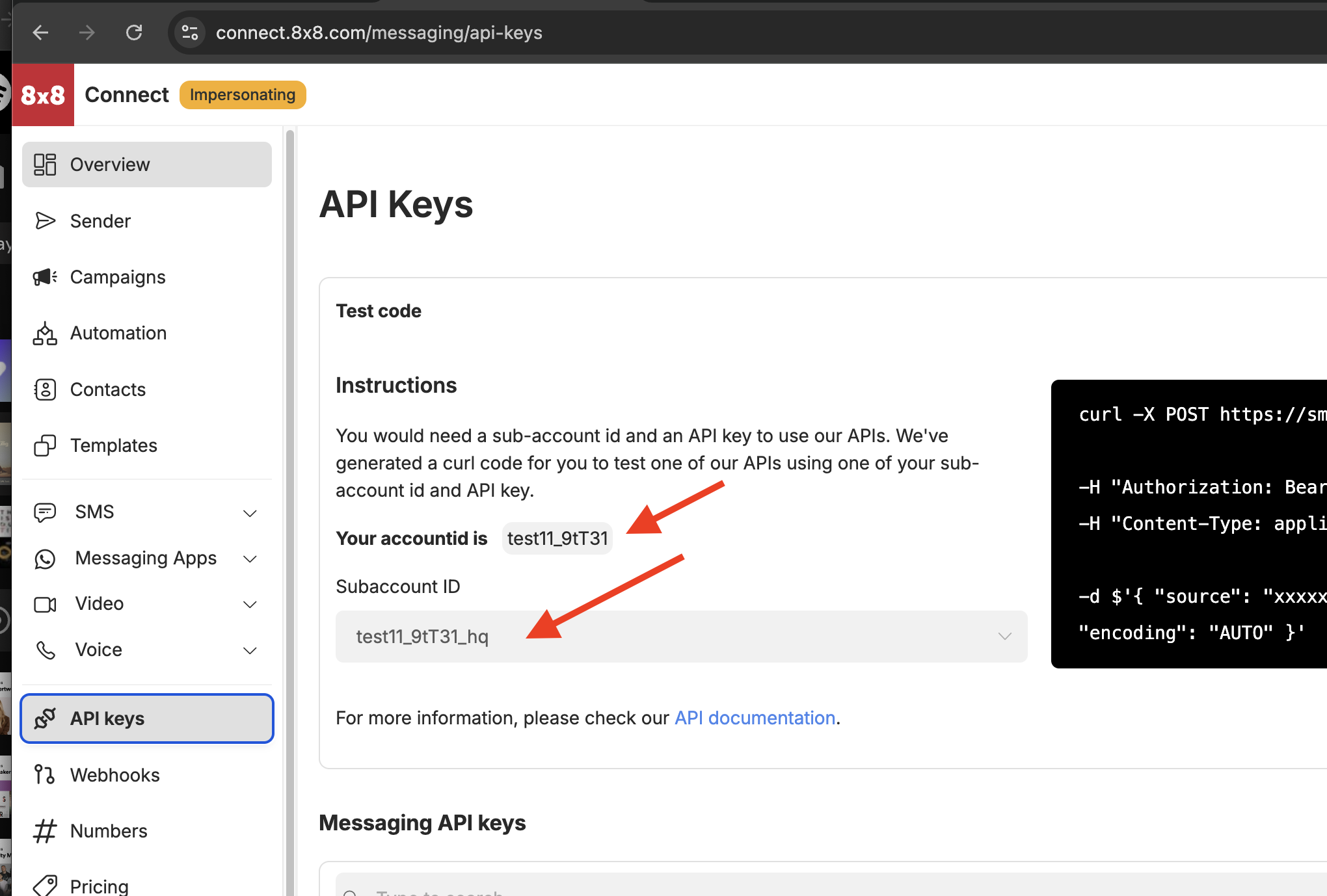
Task: Click the API Keys page heading
Action: click(x=396, y=204)
